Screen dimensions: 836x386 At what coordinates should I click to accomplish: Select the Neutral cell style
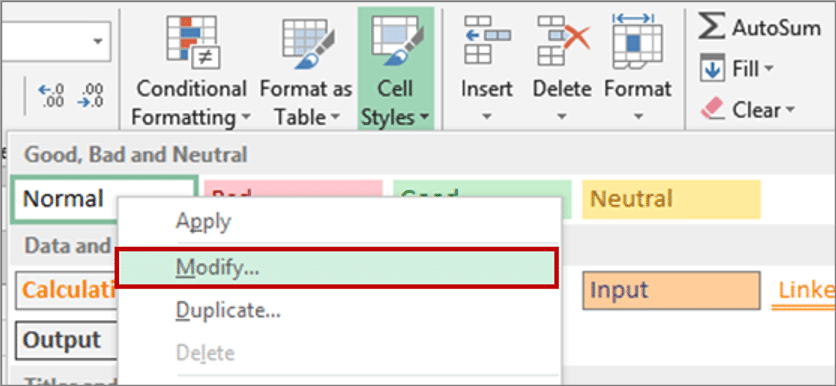pos(671,199)
